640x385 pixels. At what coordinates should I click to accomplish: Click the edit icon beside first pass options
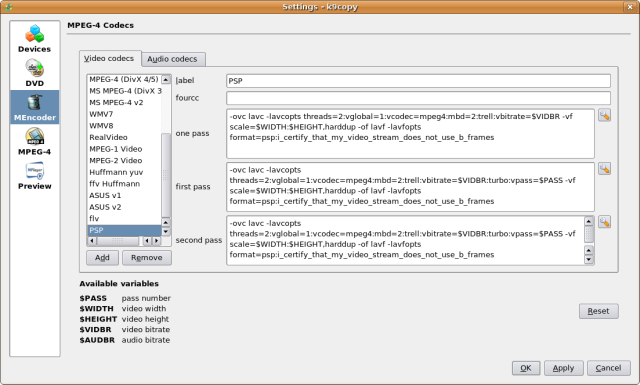pyautogui.click(x=604, y=169)
